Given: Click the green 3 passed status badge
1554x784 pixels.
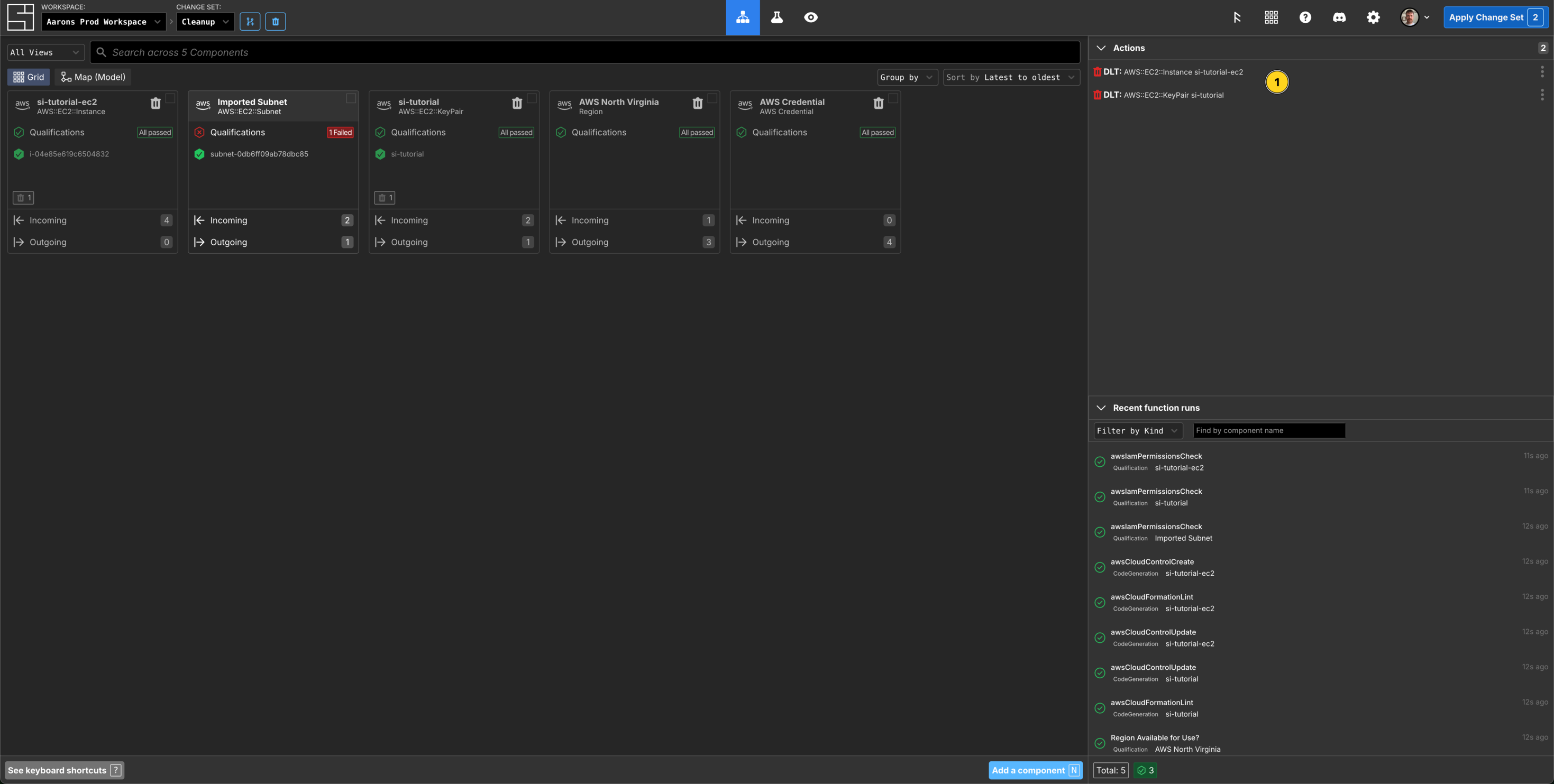Looking at the screenshot, I should (x=1146, y=771).
